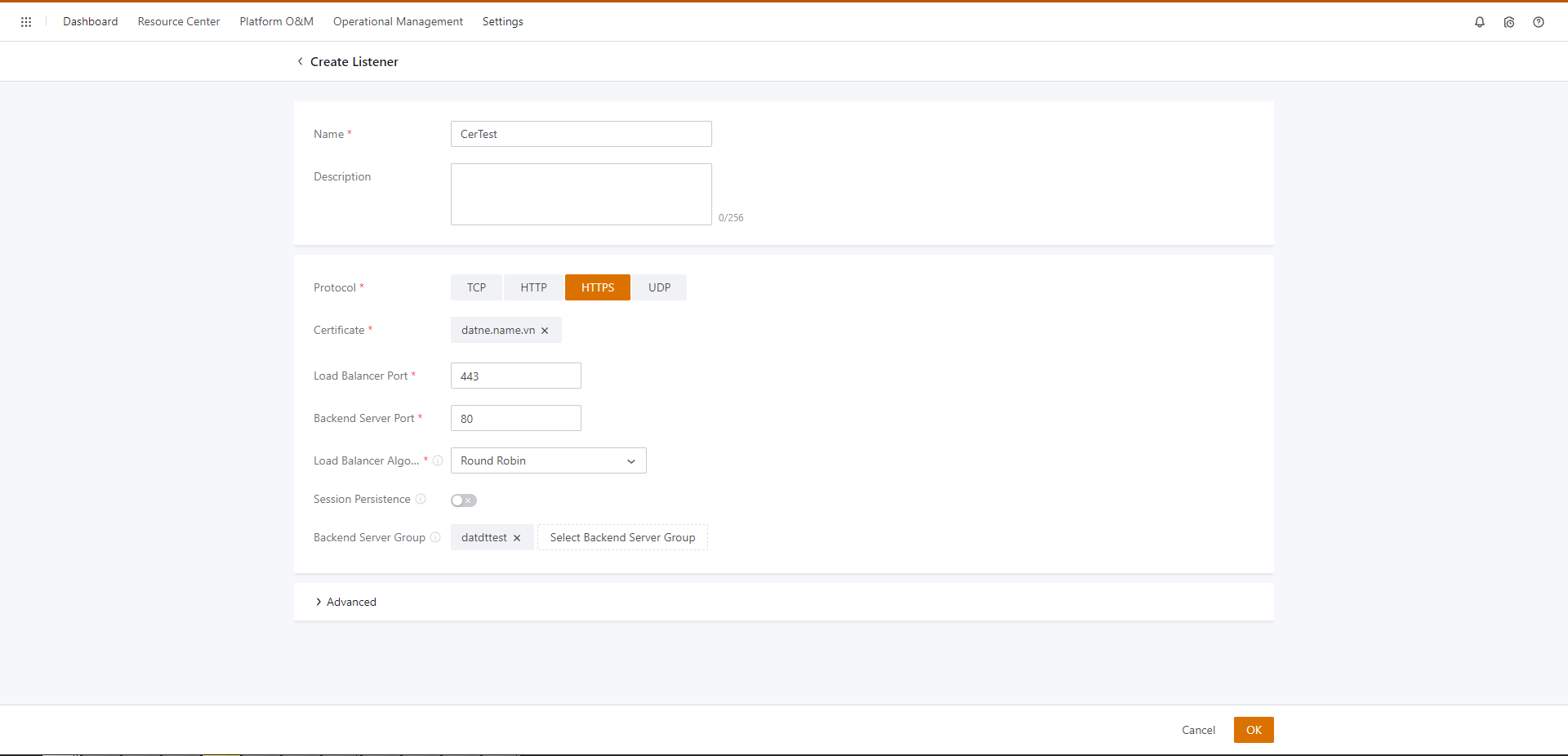Show Session Persistence info tooltip
Image resolution: width=1568 pixels, height=756 pixels.
point(421,499)
